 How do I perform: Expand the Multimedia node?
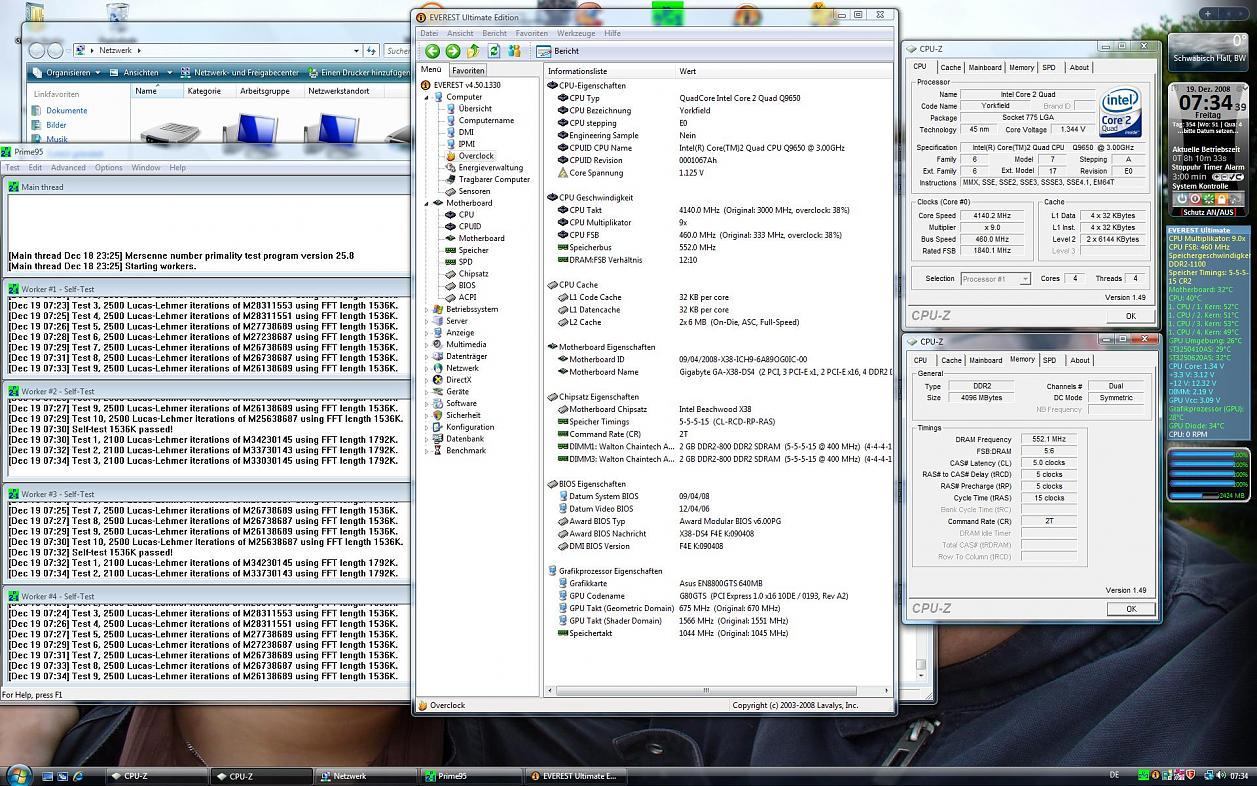(426, 344)
